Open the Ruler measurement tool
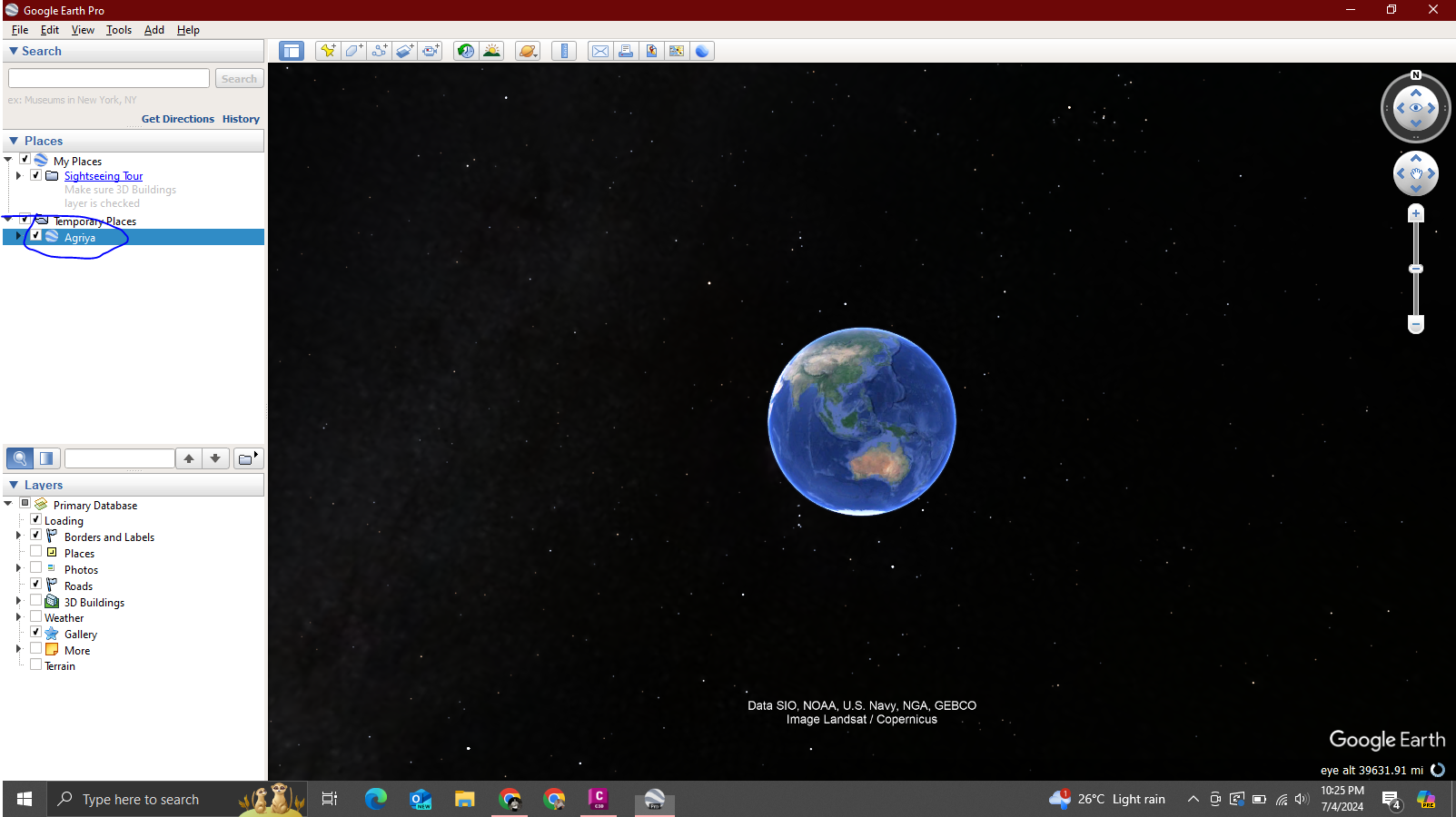1456x817 pixels. coord(563,51)
